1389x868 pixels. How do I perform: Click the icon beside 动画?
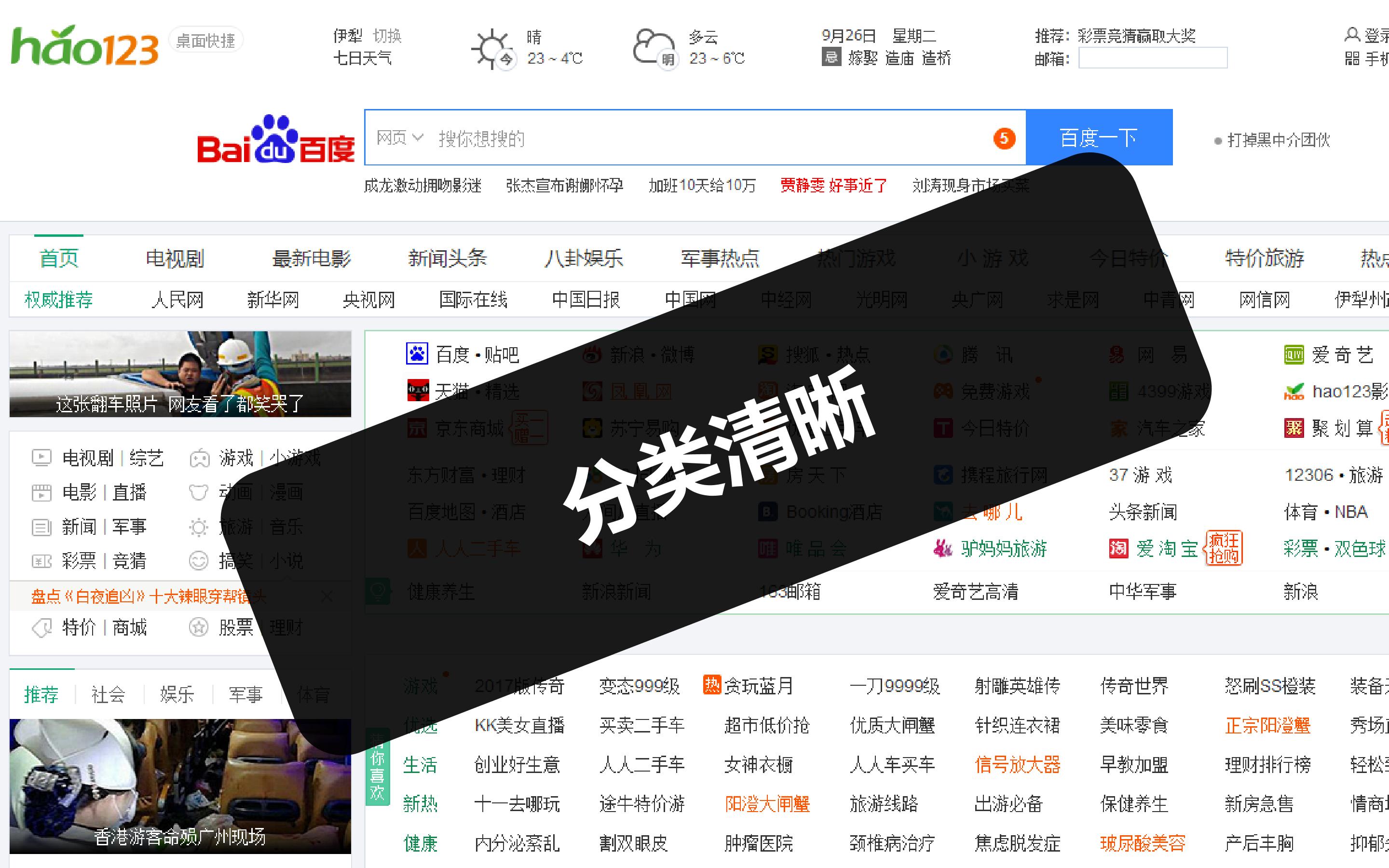click(x=199, y=492)
